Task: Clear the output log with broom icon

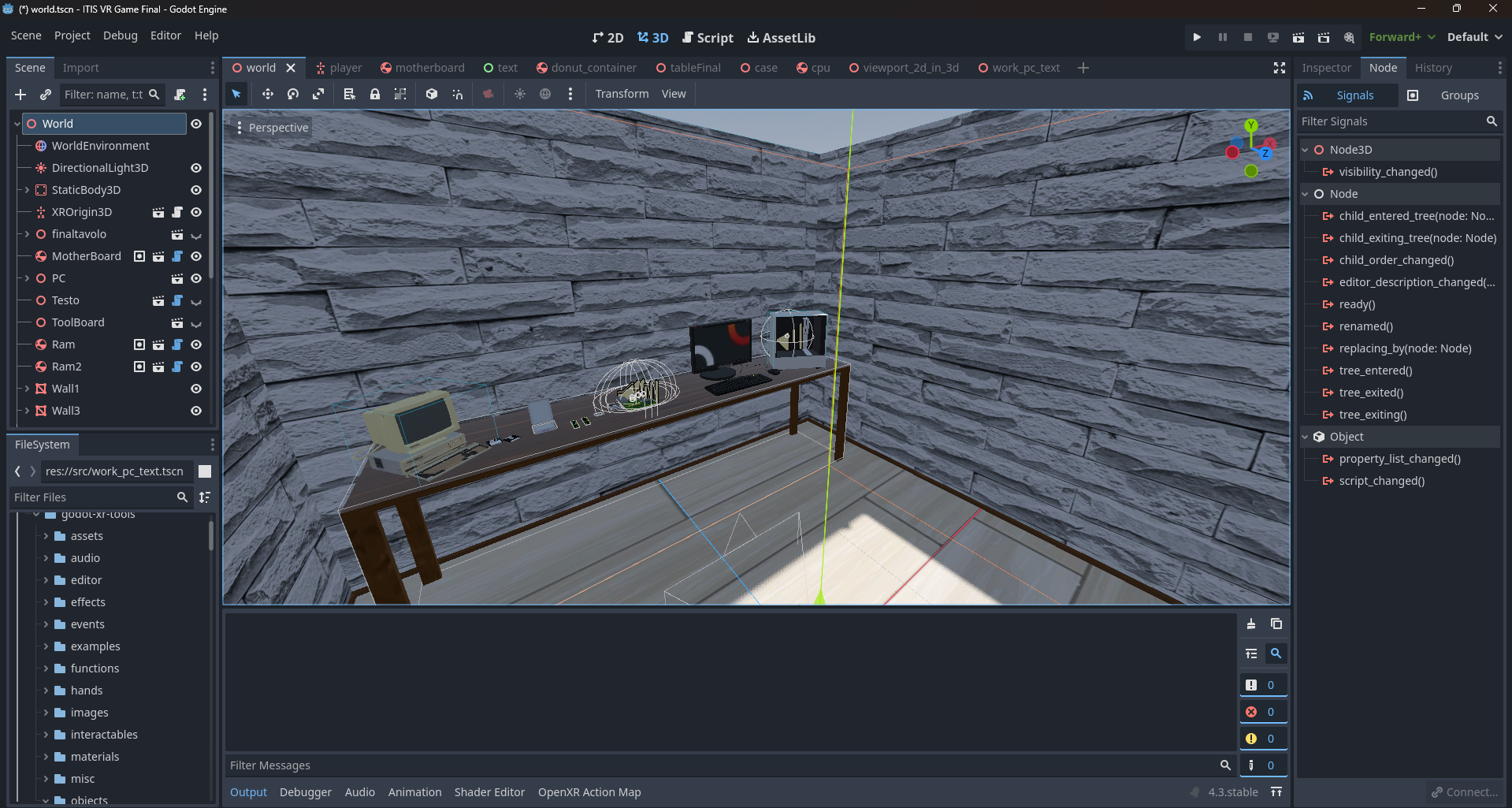Action: pyautogui.click(x=1251, y=624)
